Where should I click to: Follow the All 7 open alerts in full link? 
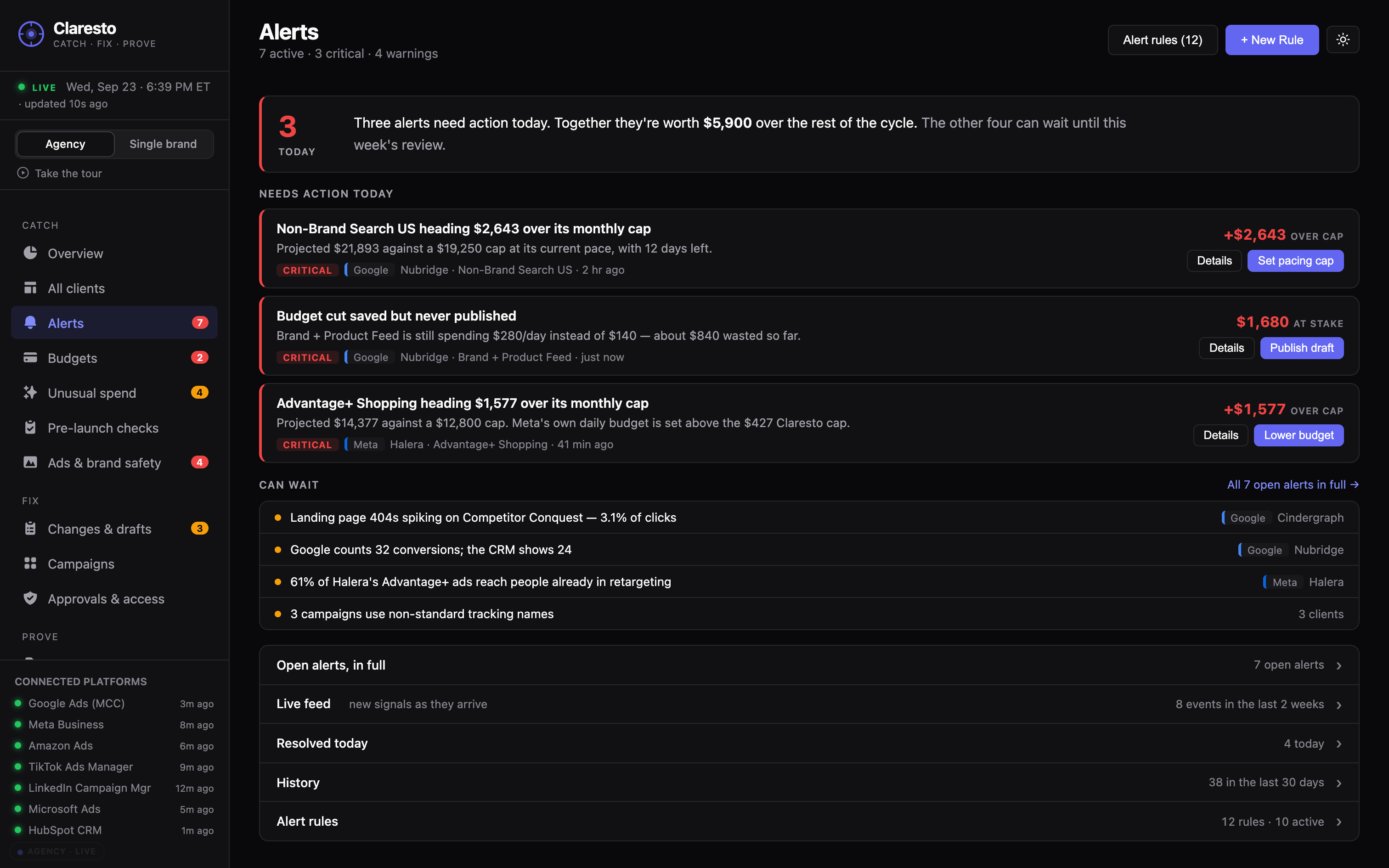click(1293, 485)
